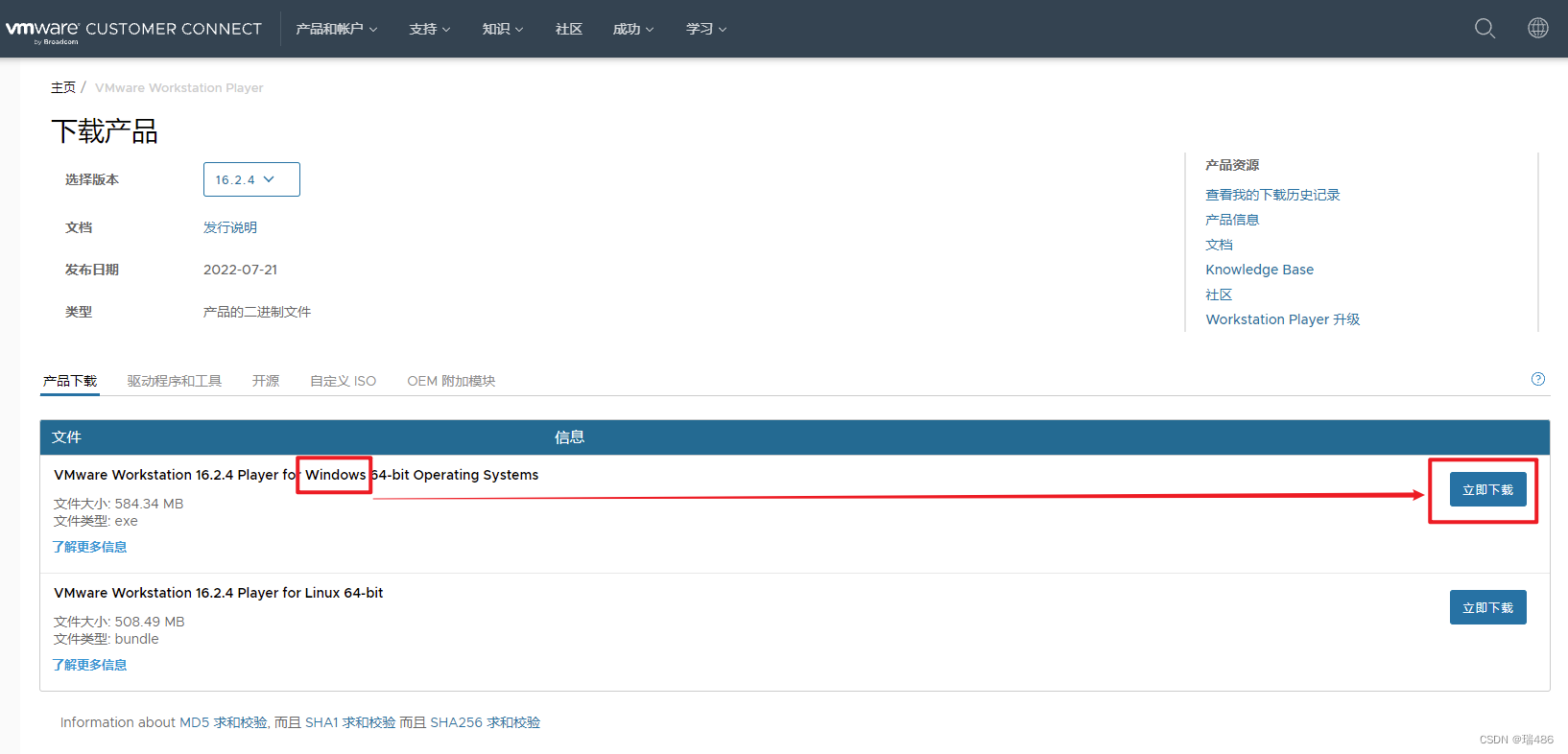Open the SHA256 求和校验 link
This screenshot has width=1568, height=754.
click(x=486, y=722)
